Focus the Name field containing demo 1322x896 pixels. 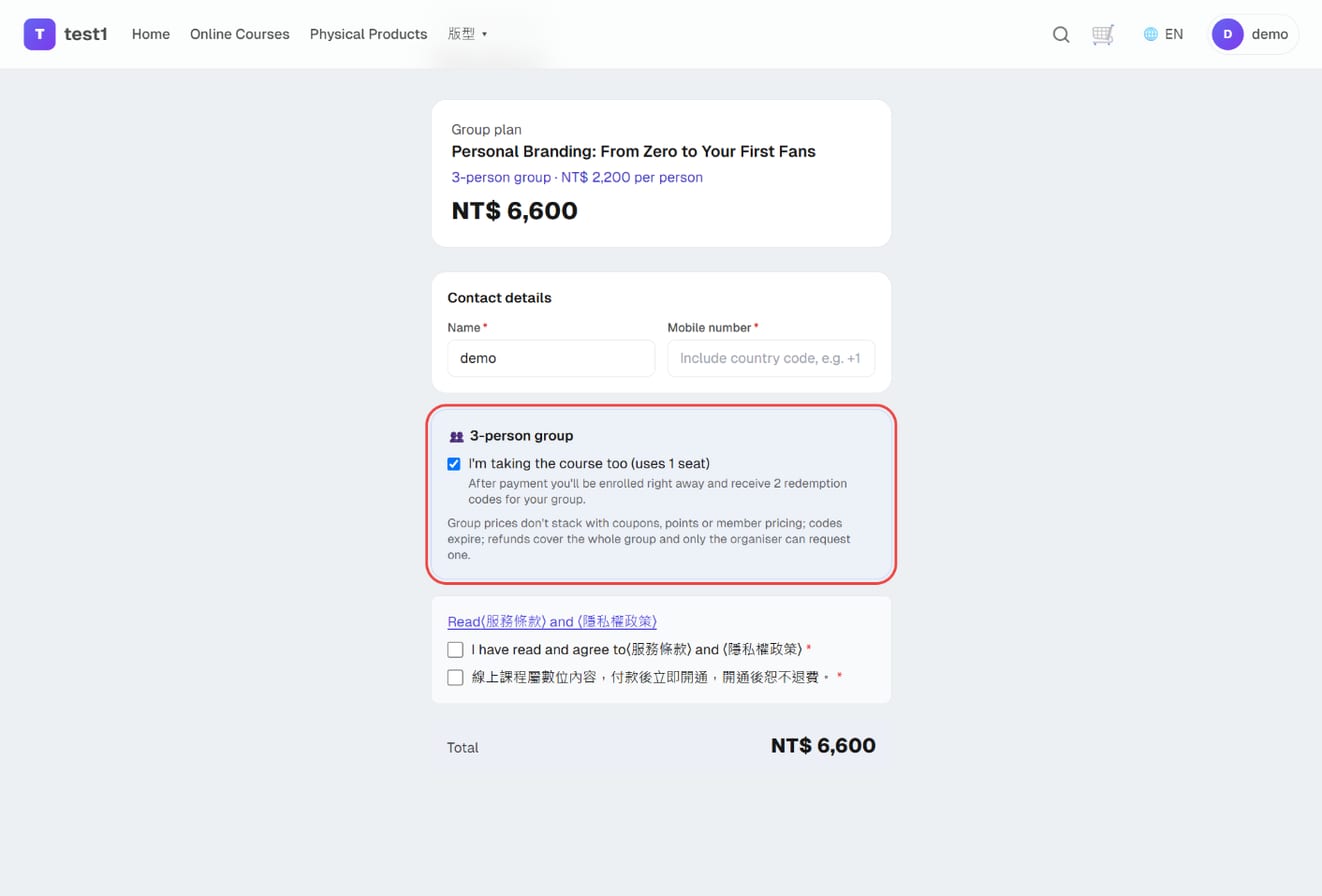551,358
